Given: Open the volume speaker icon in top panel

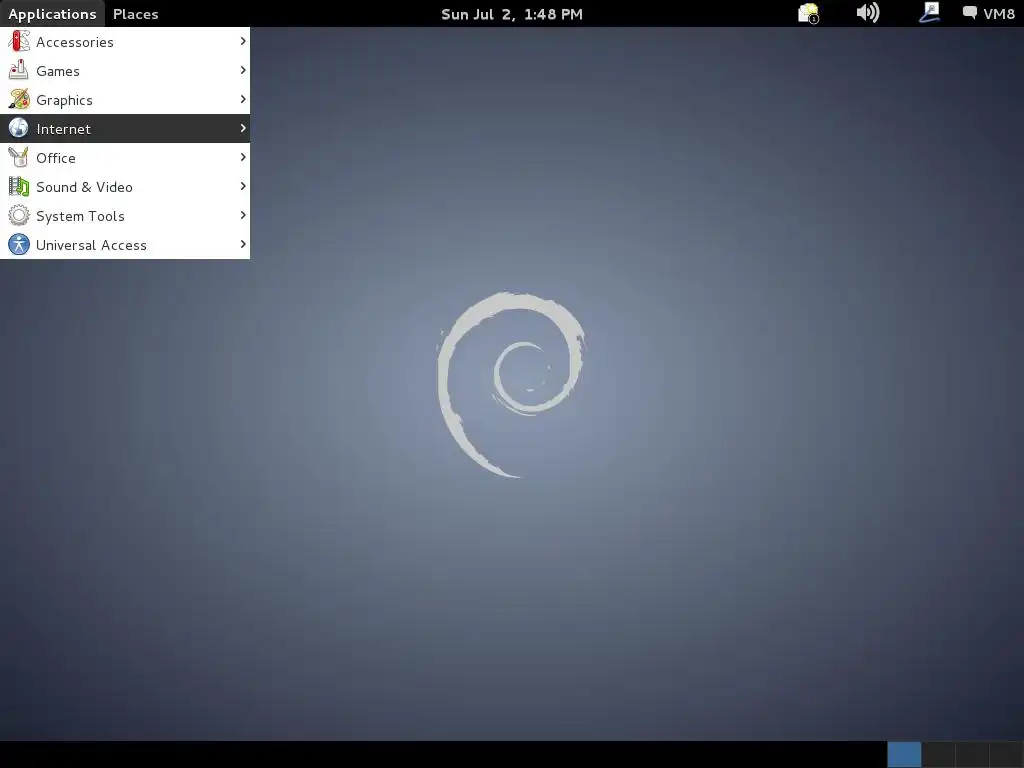Looking at the screenshot, I should pyautogui.click(x=868, y=12).
